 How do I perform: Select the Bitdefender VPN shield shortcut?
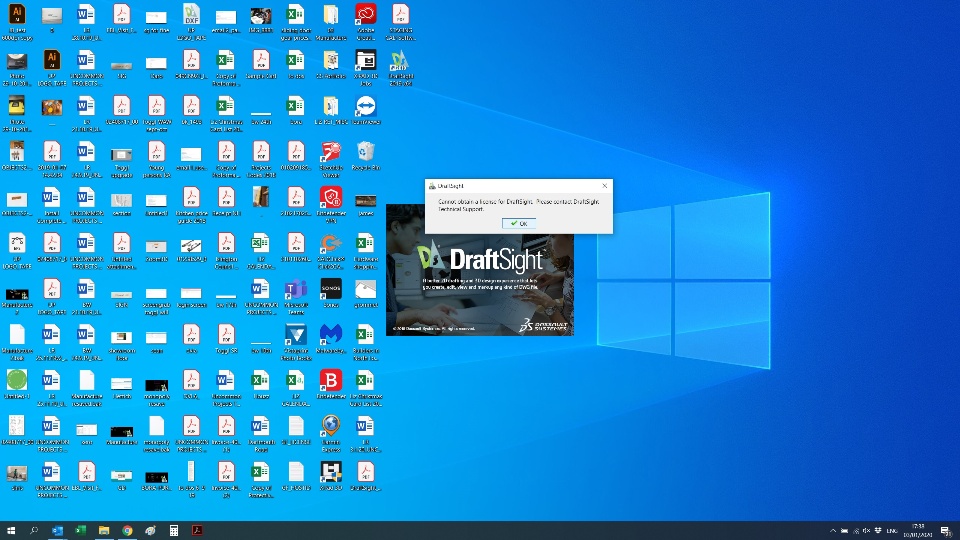tap(331, 204)
